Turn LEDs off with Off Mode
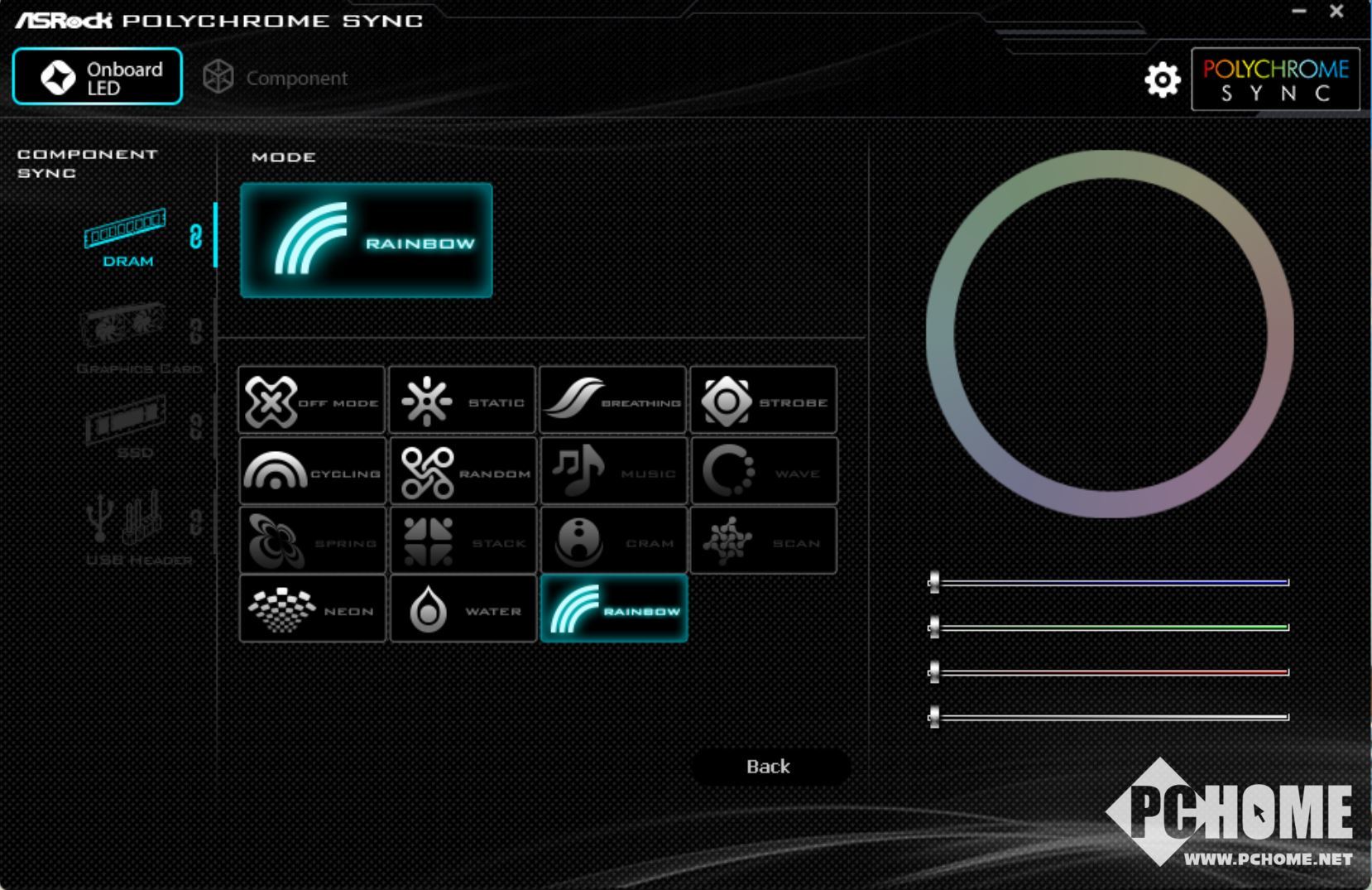This screenshot has height=890, width=1372. [x=312, y=401]
